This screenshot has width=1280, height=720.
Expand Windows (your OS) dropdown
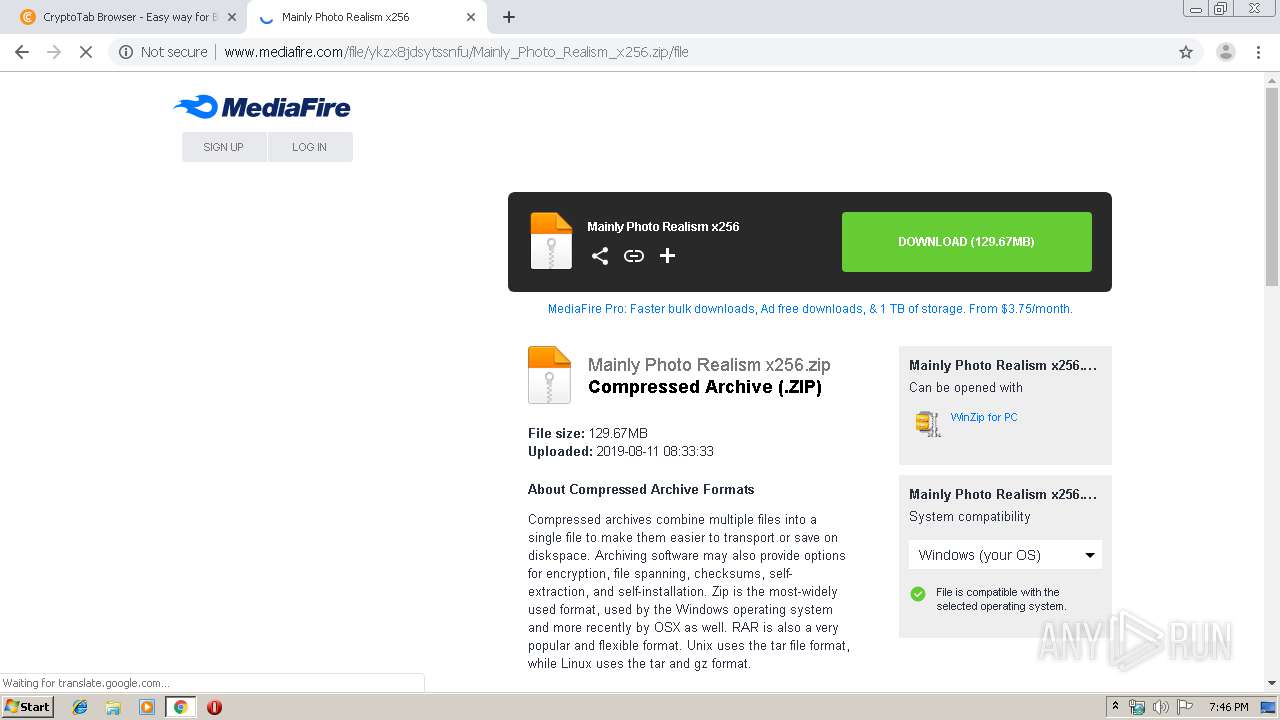[x=1005, y=555]
